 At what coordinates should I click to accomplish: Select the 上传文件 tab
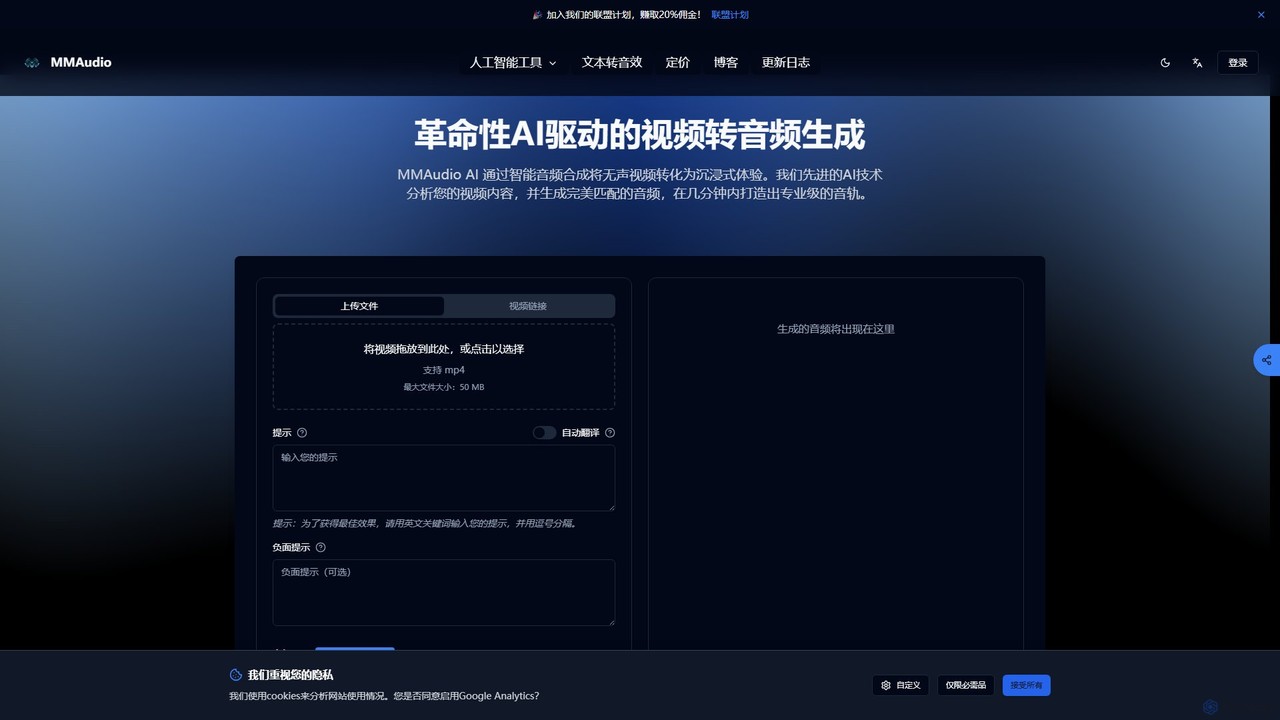point(359,306)
